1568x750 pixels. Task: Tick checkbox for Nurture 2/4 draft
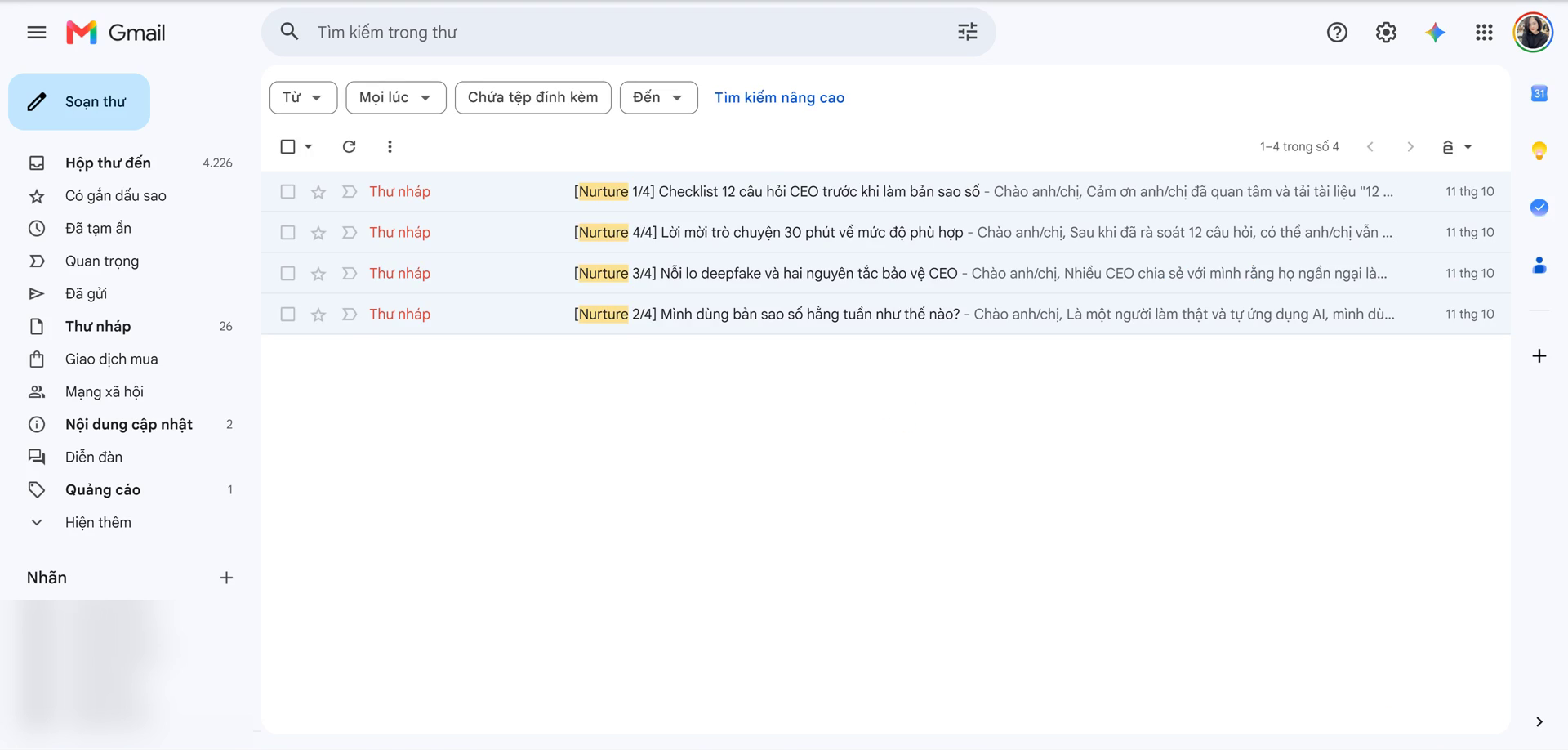pos(287,315)
